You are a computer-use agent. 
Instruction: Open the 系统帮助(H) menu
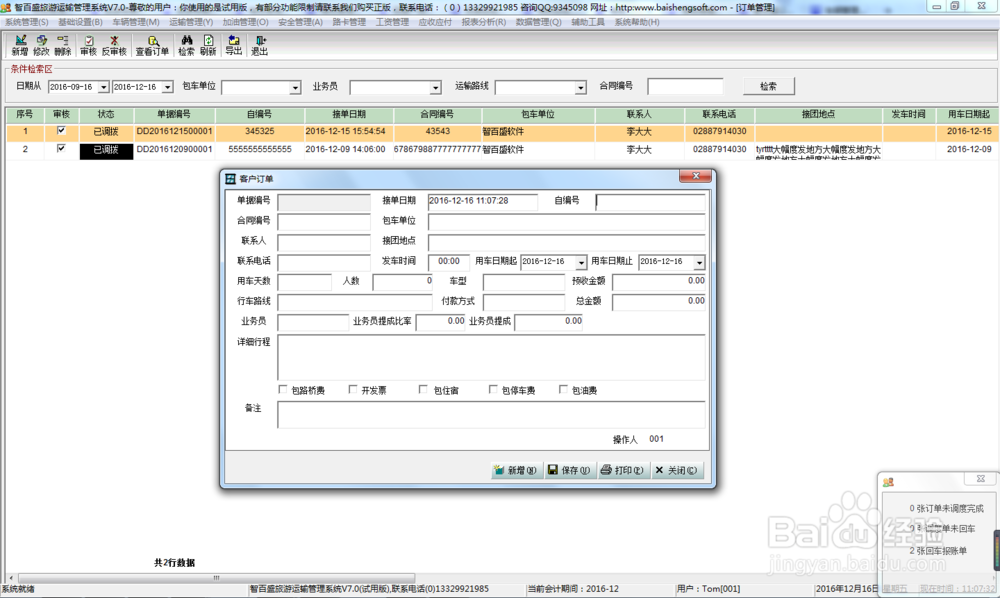click(637, 22)
